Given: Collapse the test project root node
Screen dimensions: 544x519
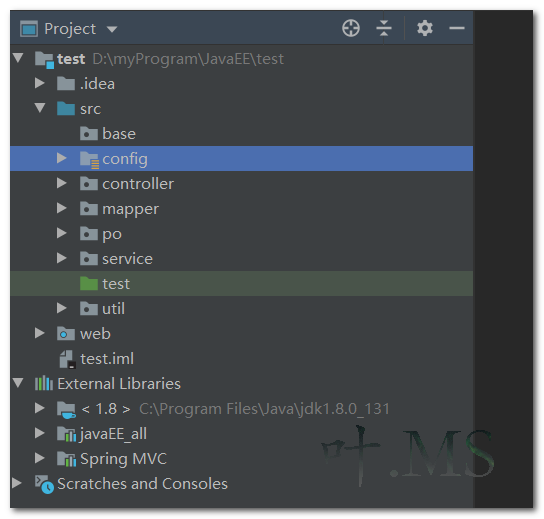Looking at the screenshot, I should click(x=18, y=57).
